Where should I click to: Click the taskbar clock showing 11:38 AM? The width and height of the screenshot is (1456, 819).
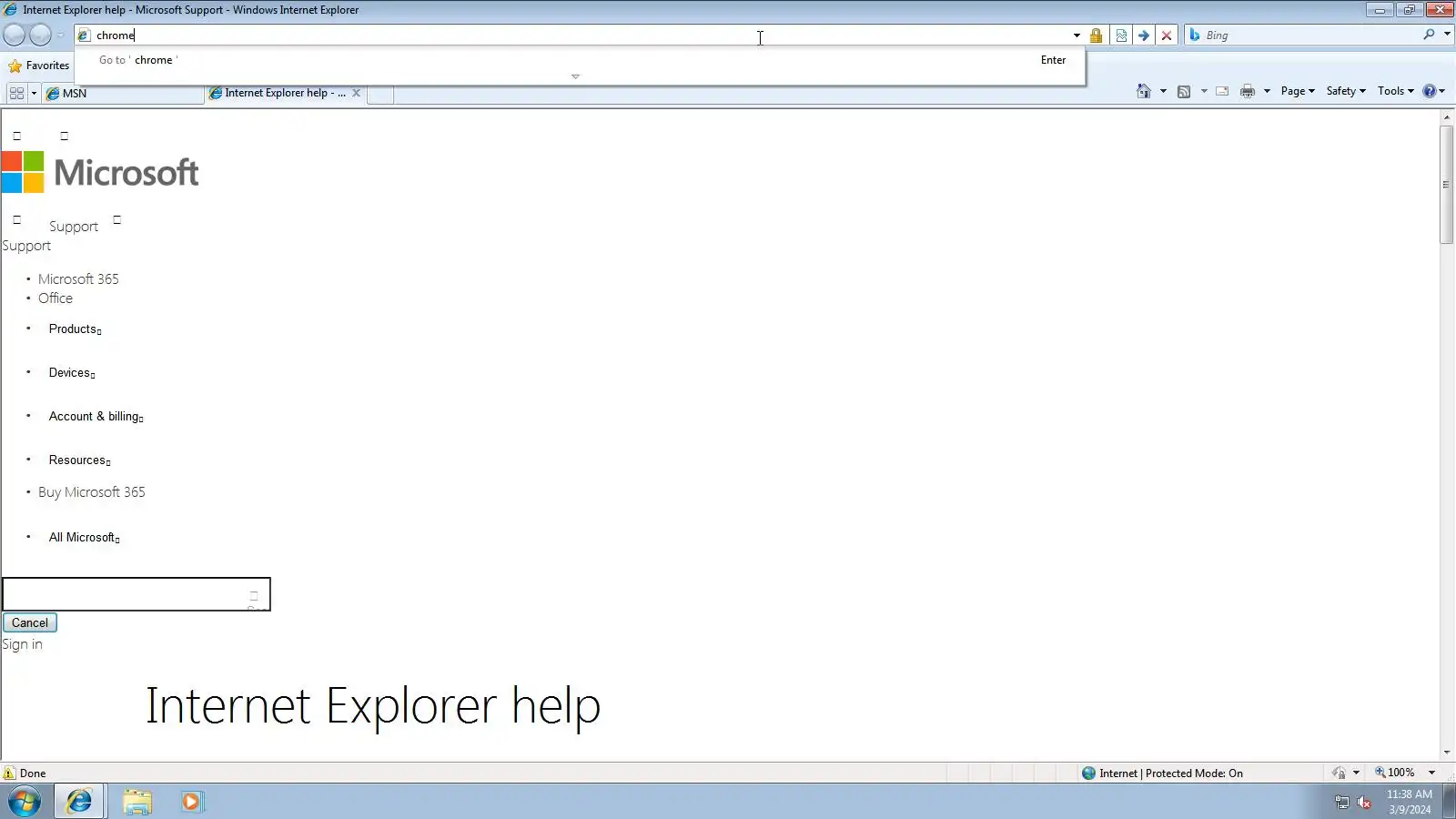coord(1409,802)
